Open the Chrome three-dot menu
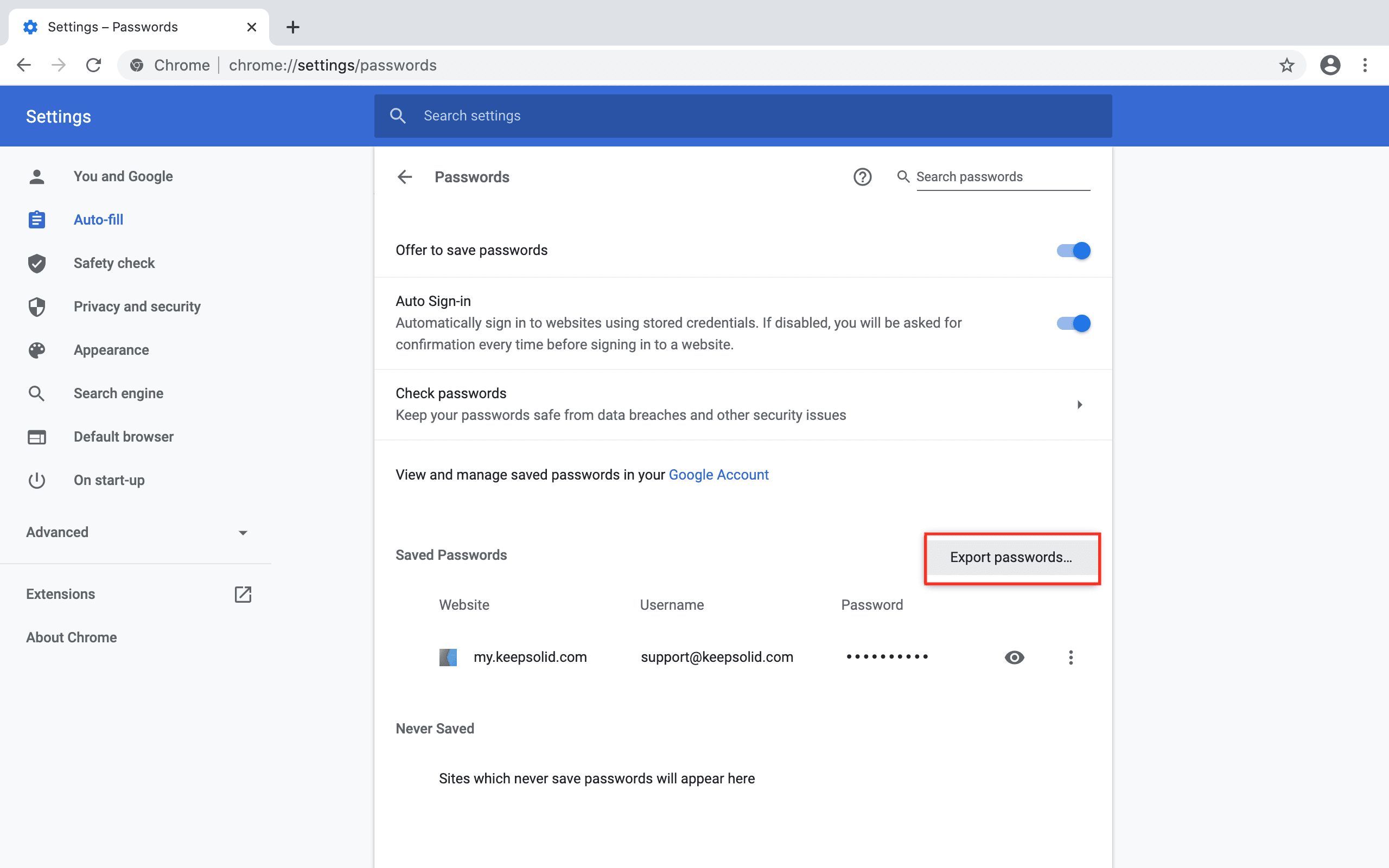The height and width of the screenshot is (868, 1389). click(1365, 66)
